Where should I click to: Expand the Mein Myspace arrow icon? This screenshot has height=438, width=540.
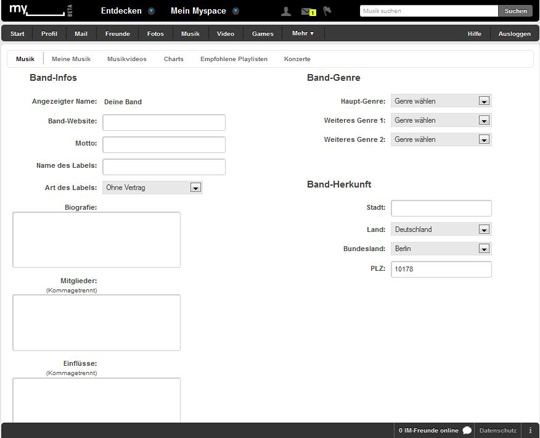pos(236,11)
